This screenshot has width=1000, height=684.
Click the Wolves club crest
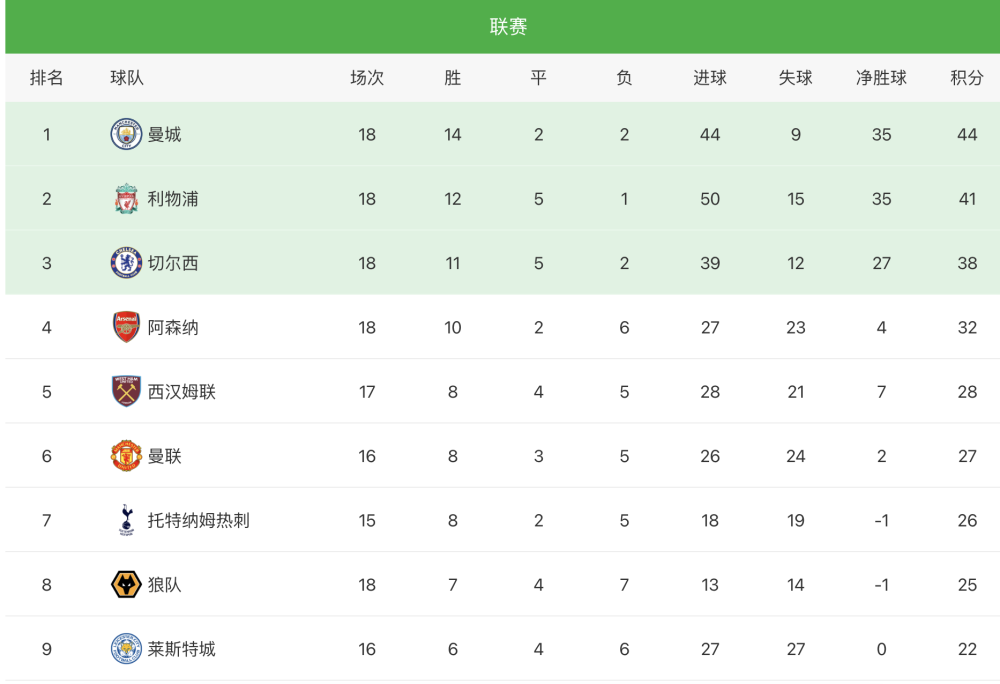click(x=126, y=585)
